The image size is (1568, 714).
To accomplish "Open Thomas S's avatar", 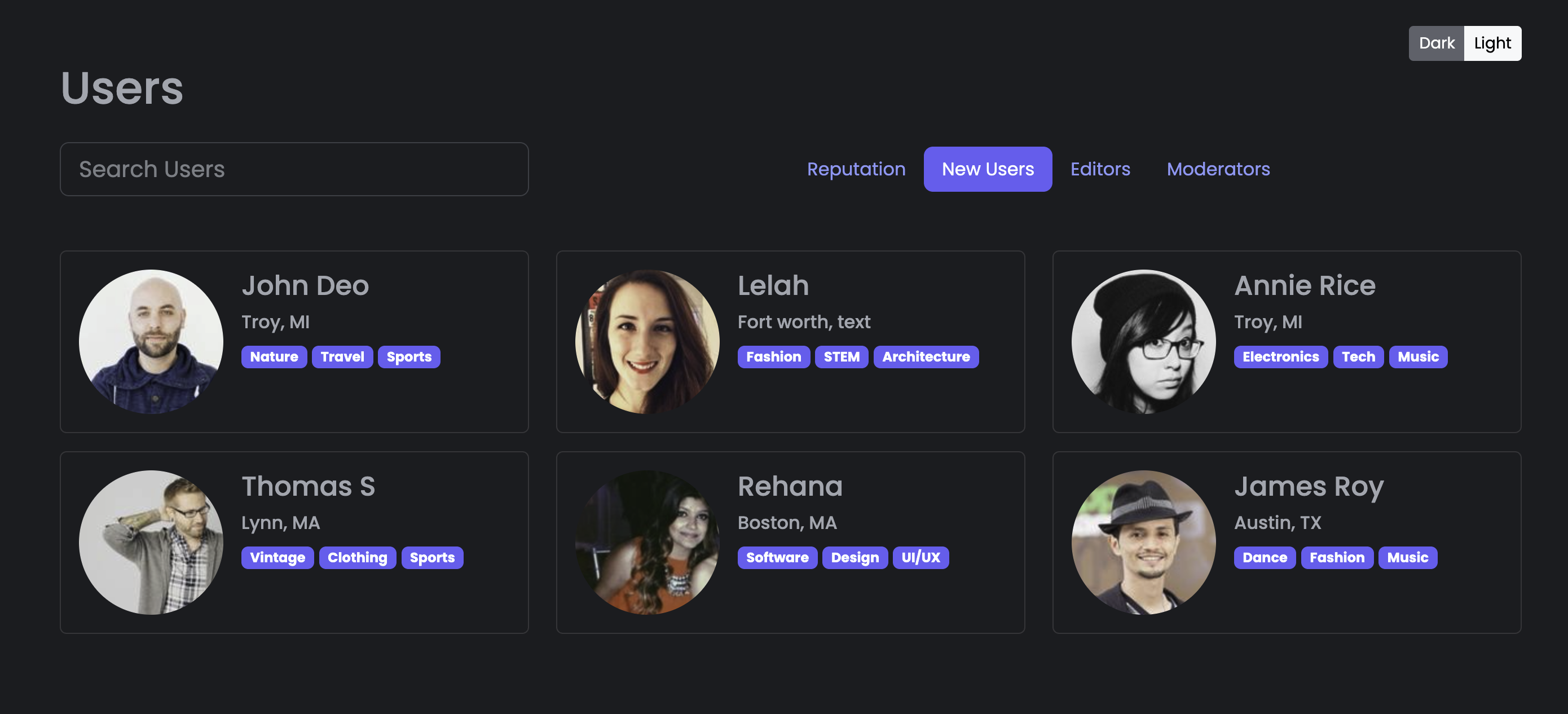I will [151, 543].
